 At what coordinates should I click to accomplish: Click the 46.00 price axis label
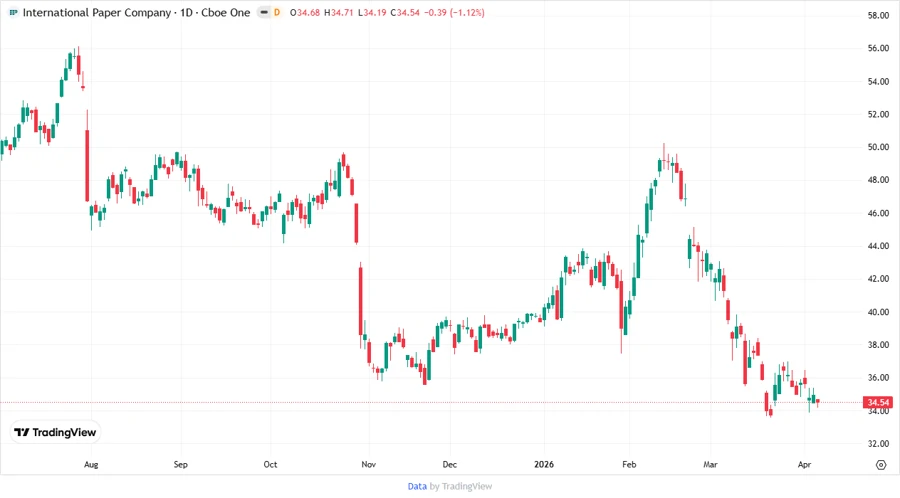point(878,213)
